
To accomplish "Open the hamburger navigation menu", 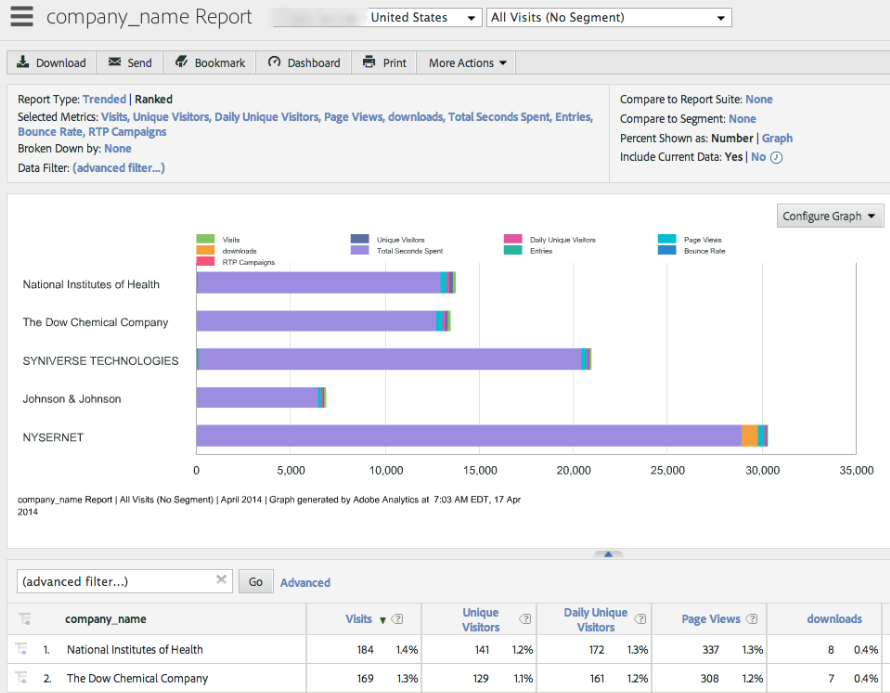I will 22,18.
